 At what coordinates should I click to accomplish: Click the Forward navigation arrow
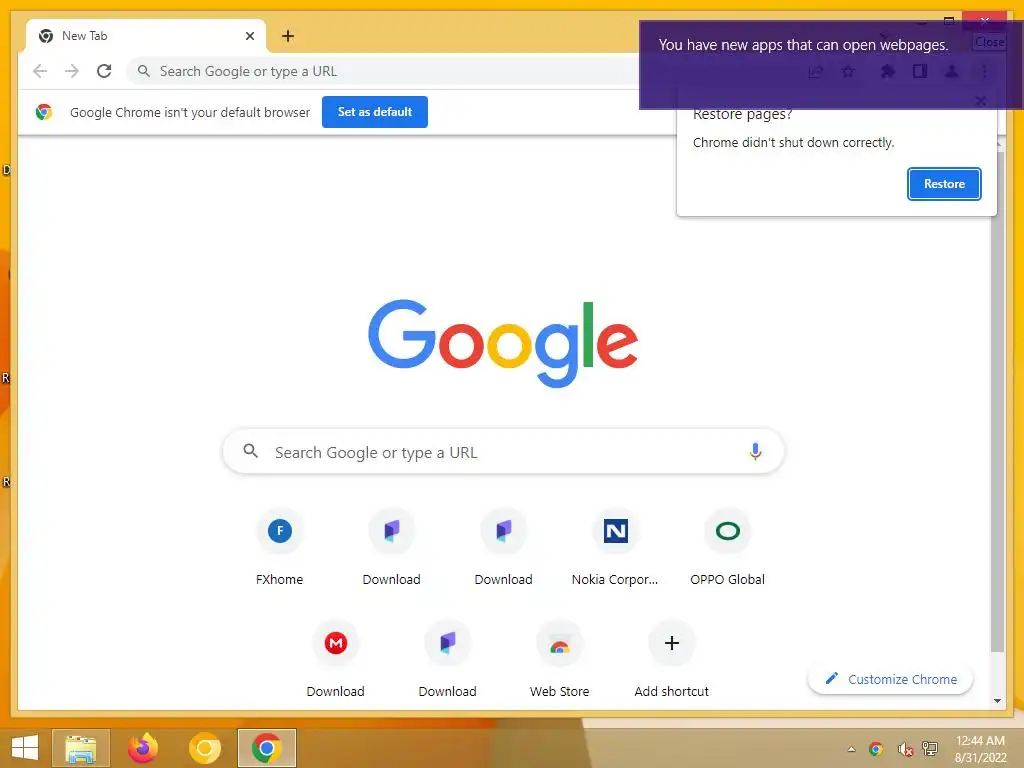(72, 71)
